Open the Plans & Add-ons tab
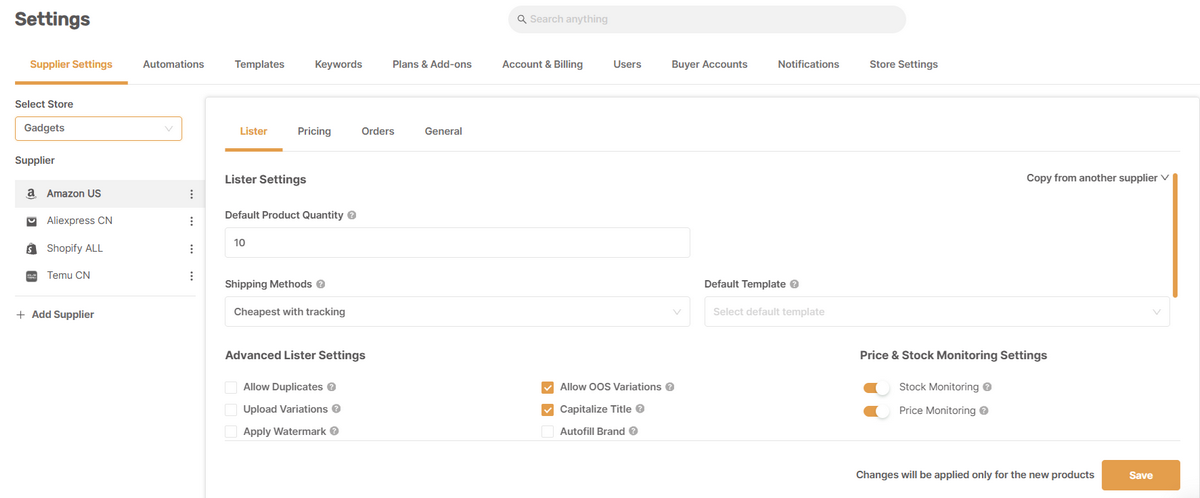1200x498 pixels. pos(432,64)
